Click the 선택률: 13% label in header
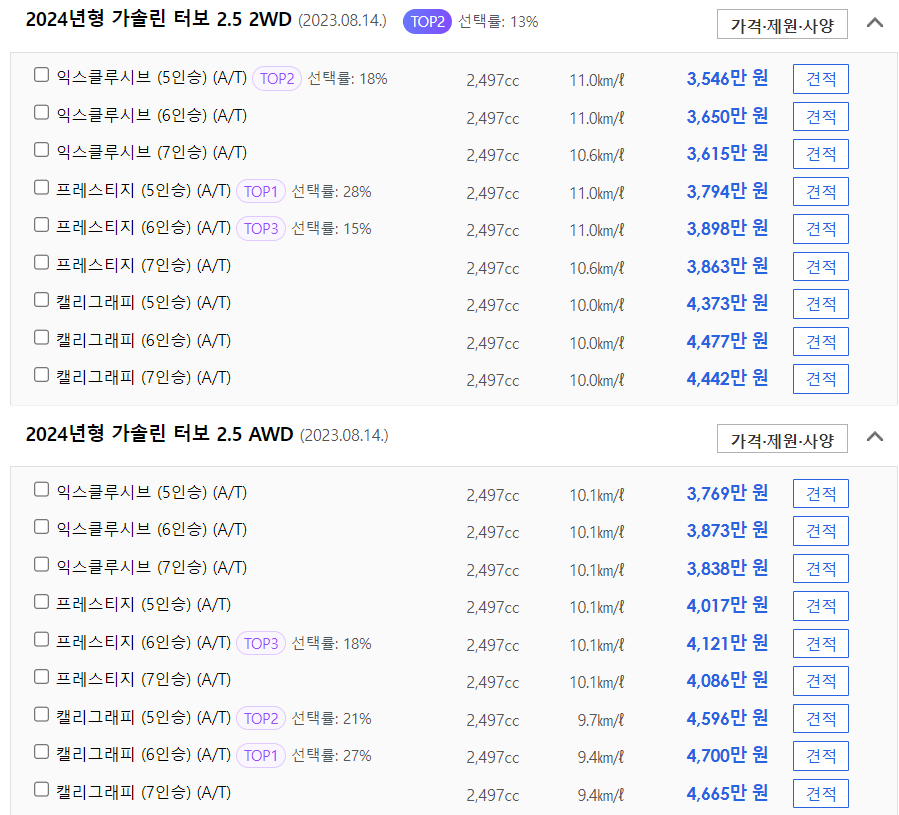Viewport: 899px width, 815px height. (498, 22)
